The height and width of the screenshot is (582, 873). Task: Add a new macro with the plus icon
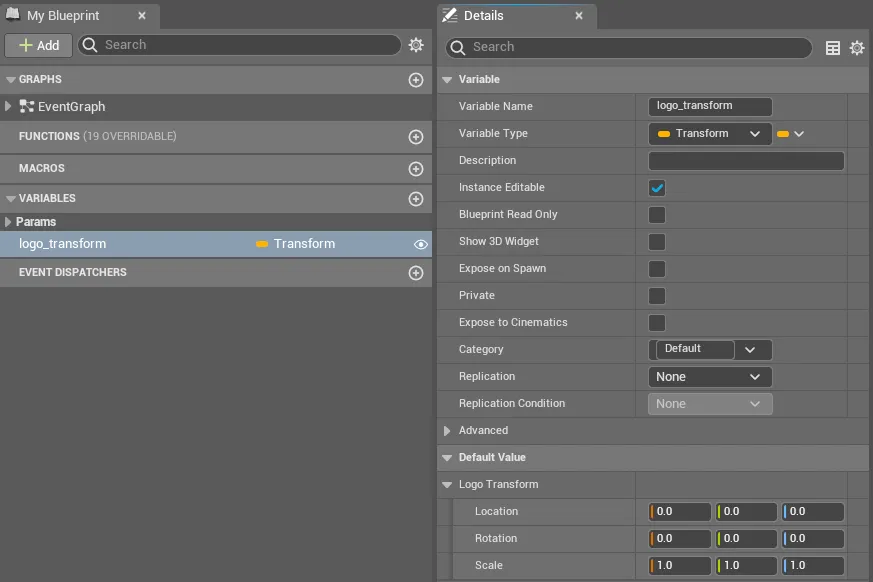[416, 169]
